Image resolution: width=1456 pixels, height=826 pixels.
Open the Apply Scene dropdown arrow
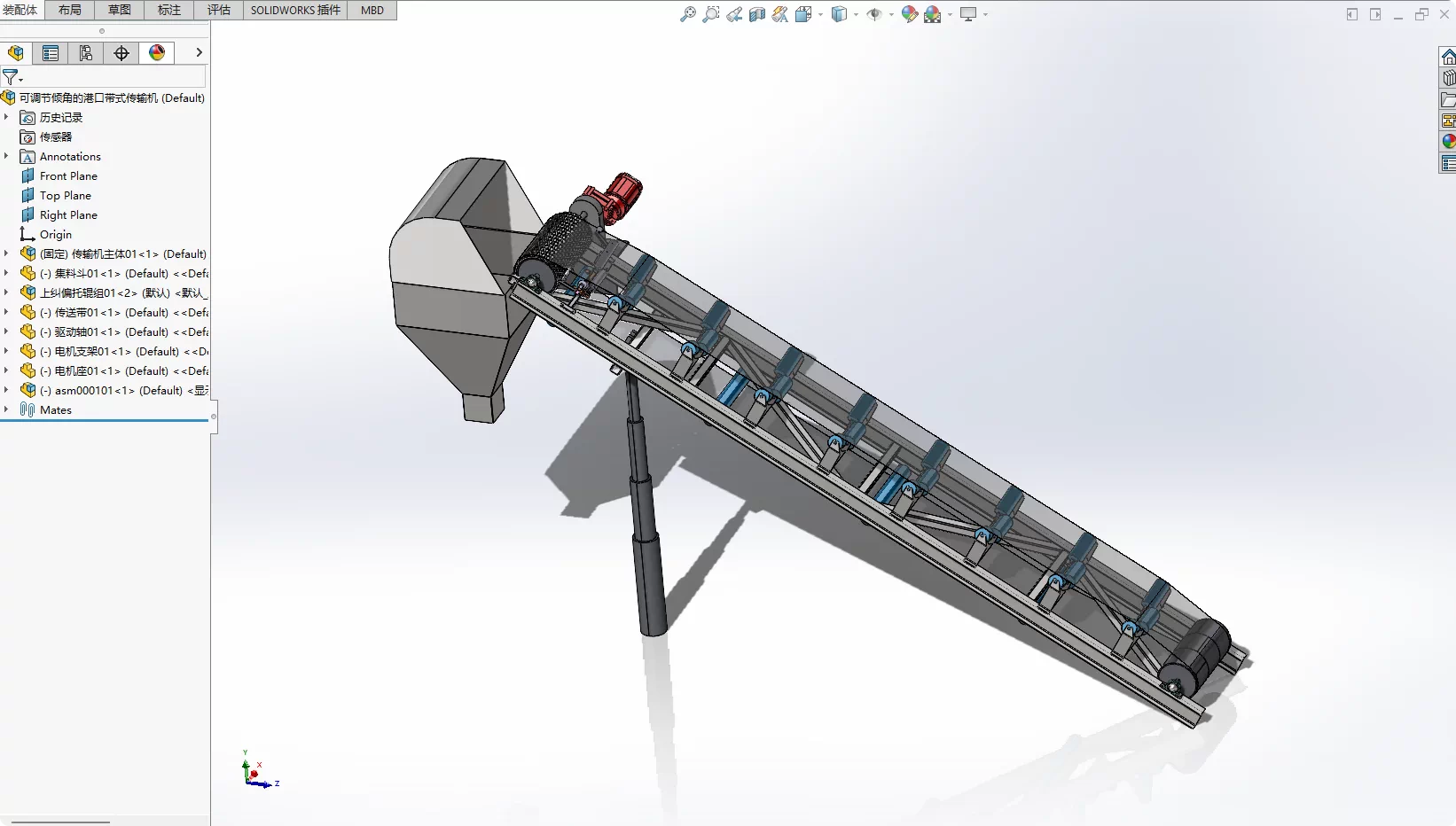950,14
